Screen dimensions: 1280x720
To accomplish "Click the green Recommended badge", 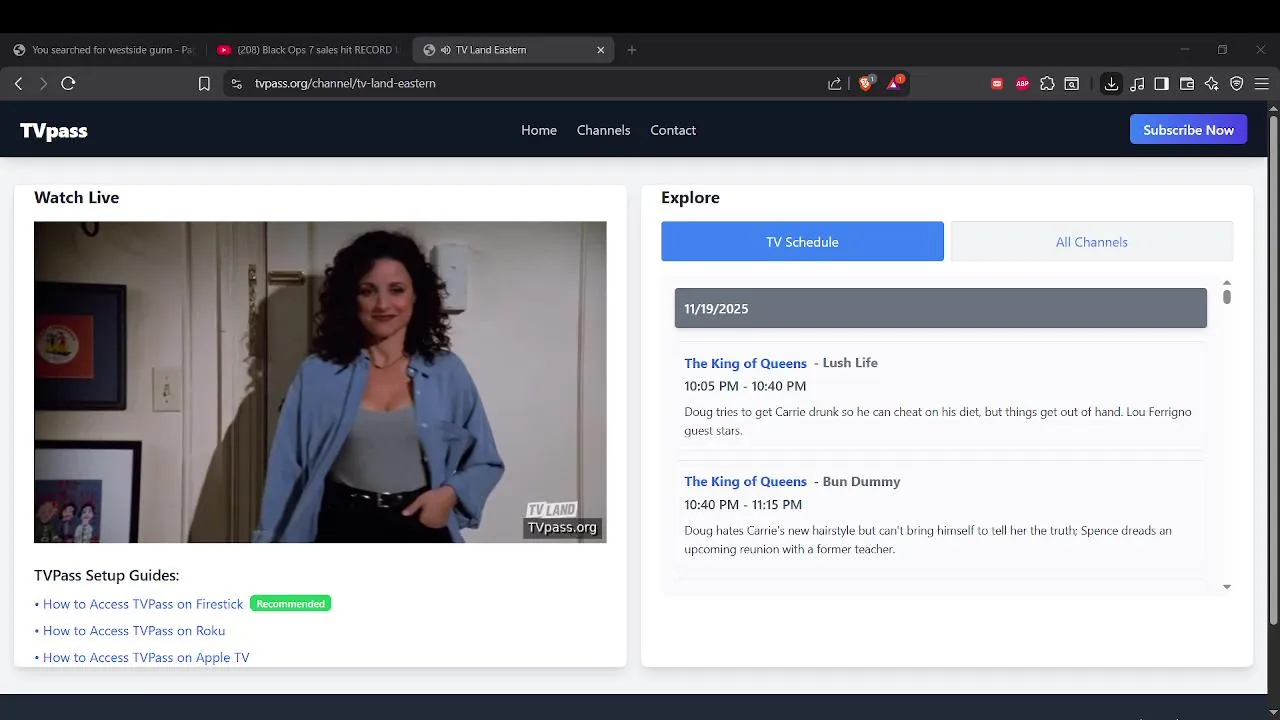I will [x=290, y=604].
